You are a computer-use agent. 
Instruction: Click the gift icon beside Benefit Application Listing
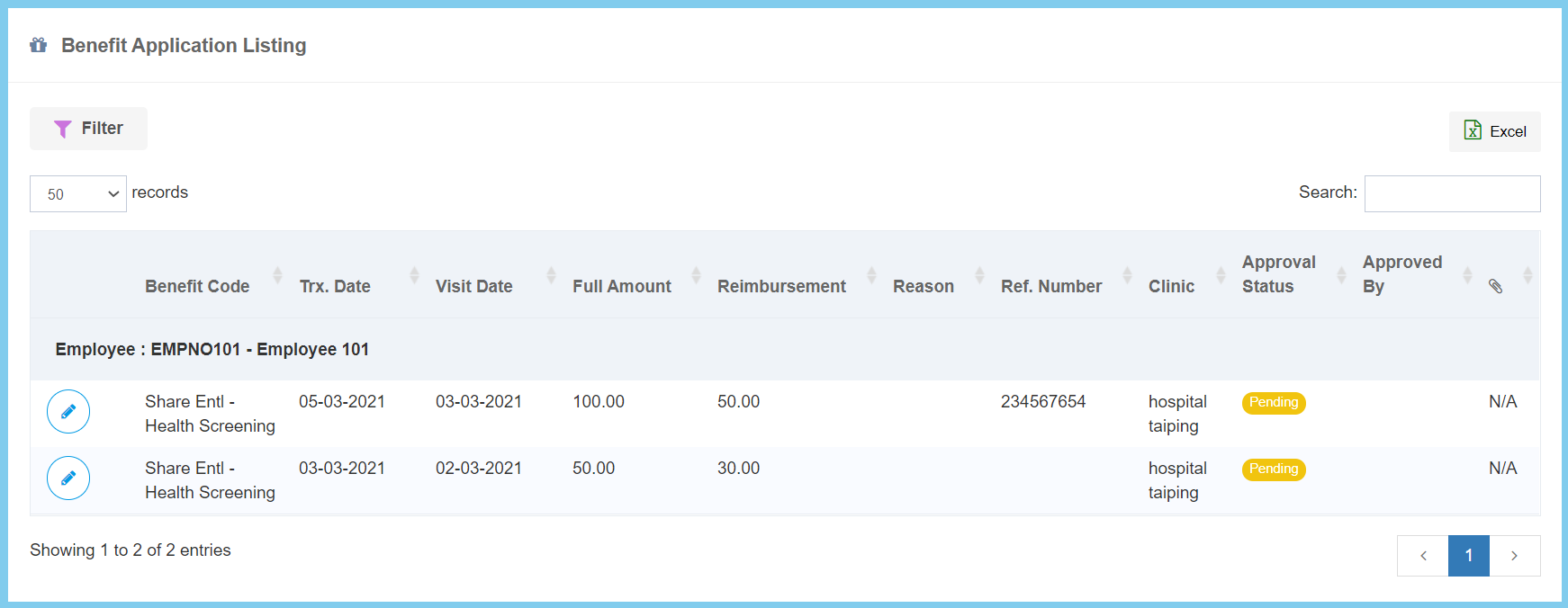38,45
